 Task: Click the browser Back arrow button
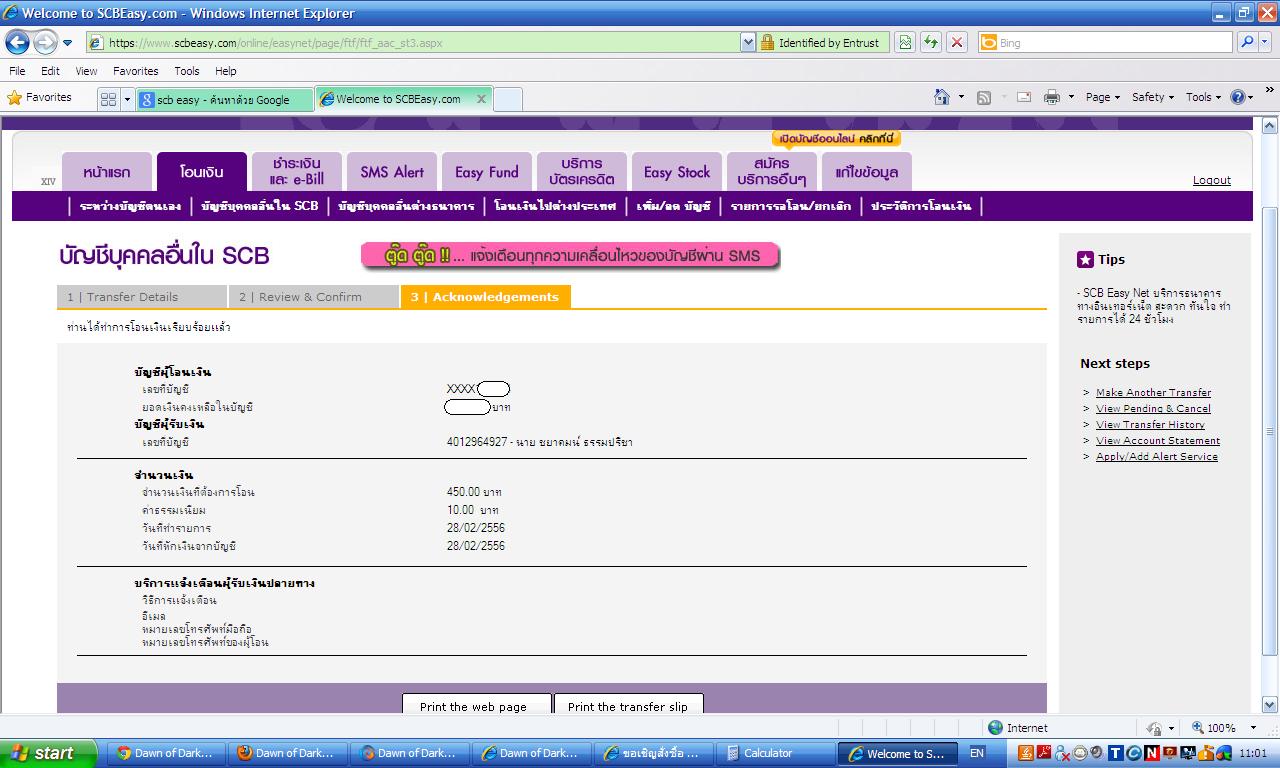pyautogui.click(x=18, y=42)
